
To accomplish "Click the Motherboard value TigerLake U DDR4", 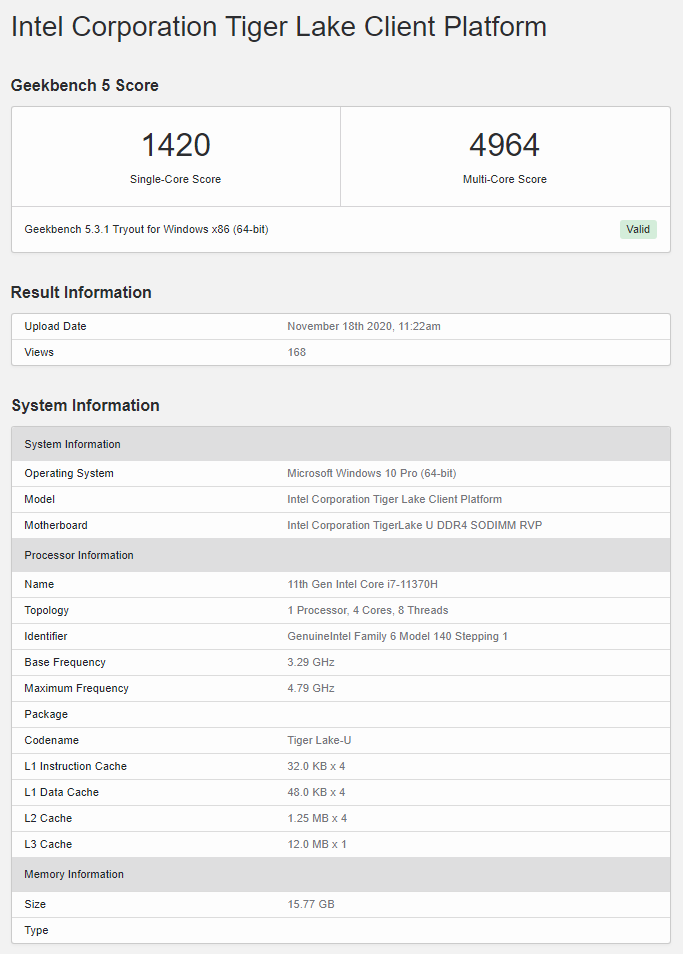I will pos(414,525).
